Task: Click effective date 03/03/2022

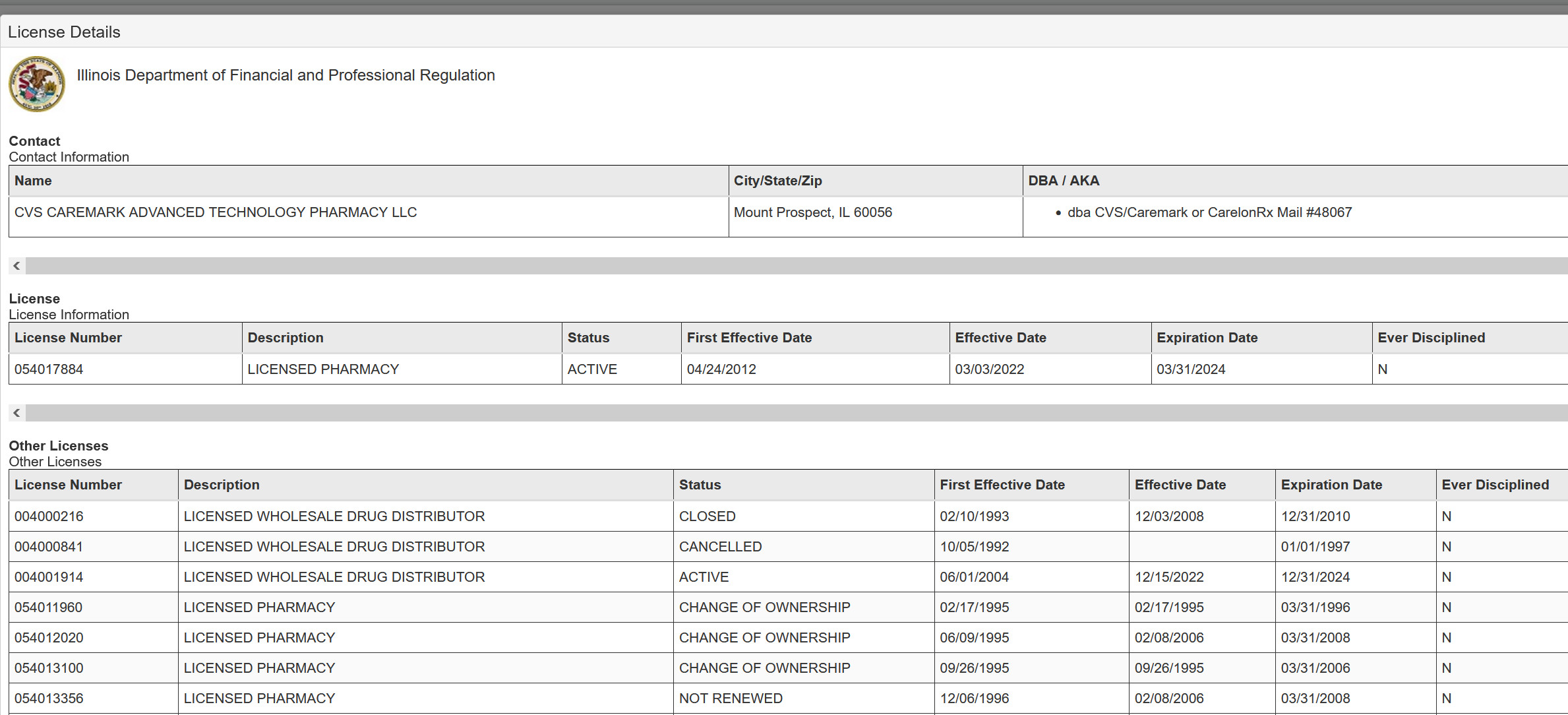Action: (x=990, y=369)
